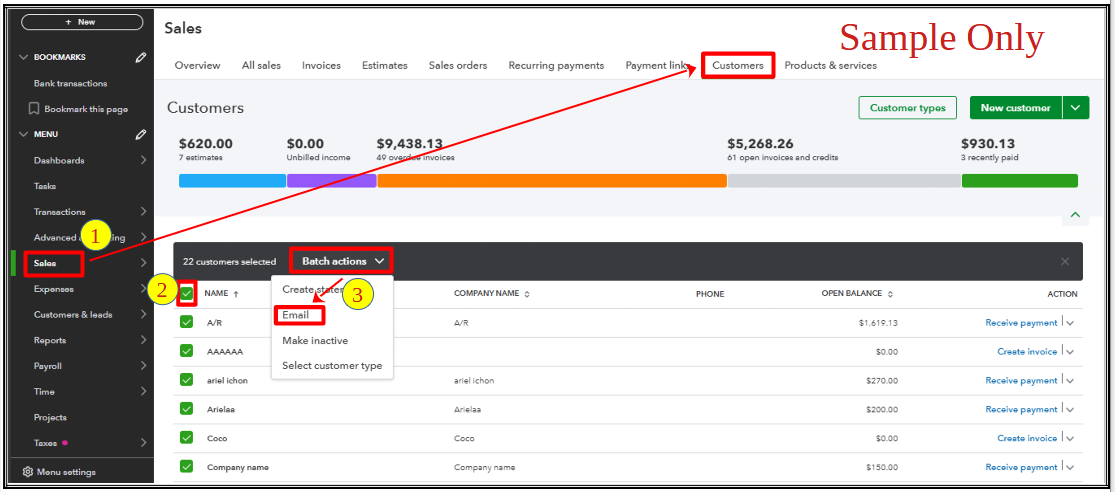This screenshot has height=492, width=1115.
Task: Open action dropdown for AAAAAA row
Action: [x=1069, y=351]
